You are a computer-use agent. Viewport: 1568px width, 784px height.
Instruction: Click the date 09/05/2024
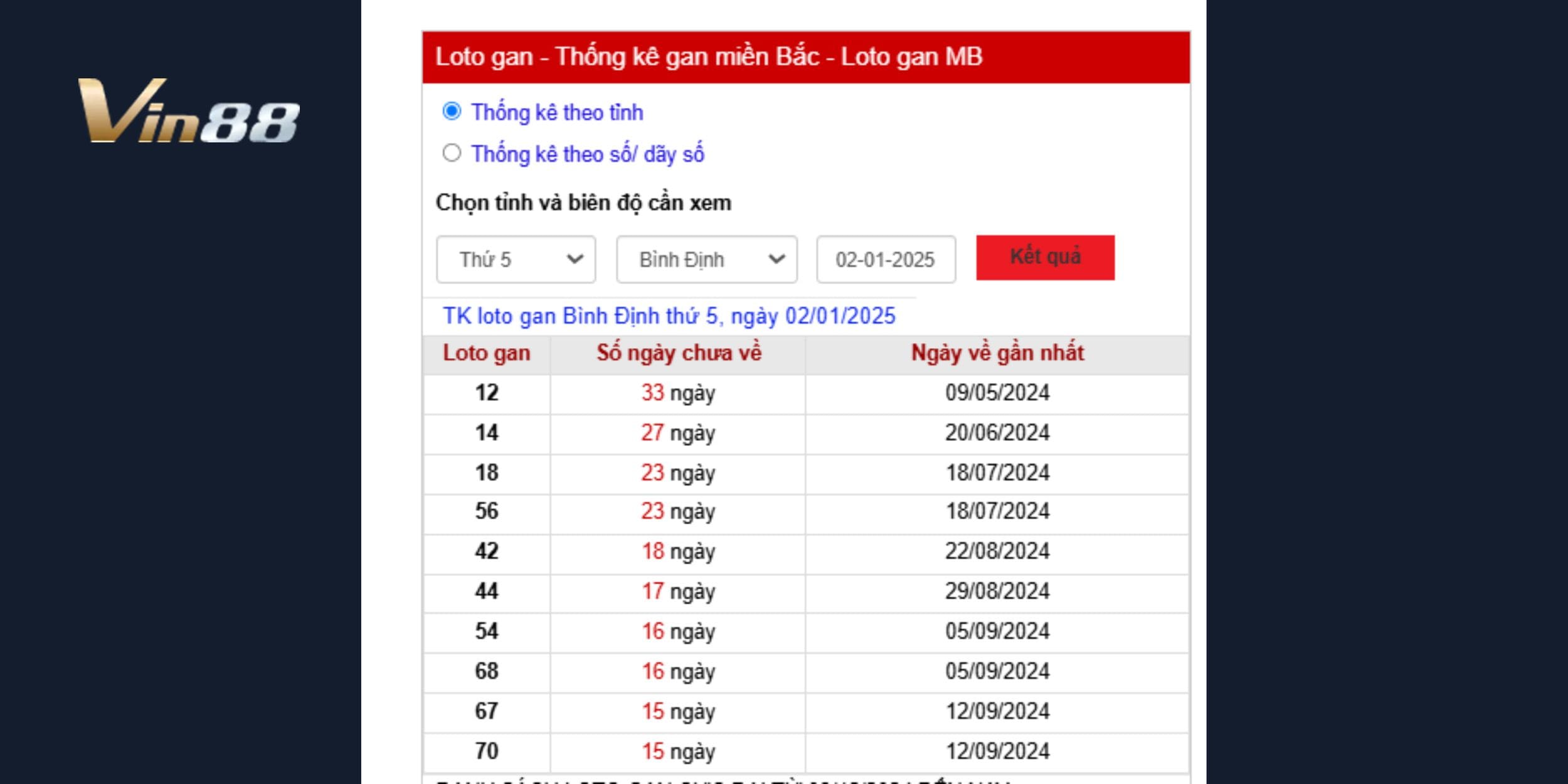(x=997, y=393)
